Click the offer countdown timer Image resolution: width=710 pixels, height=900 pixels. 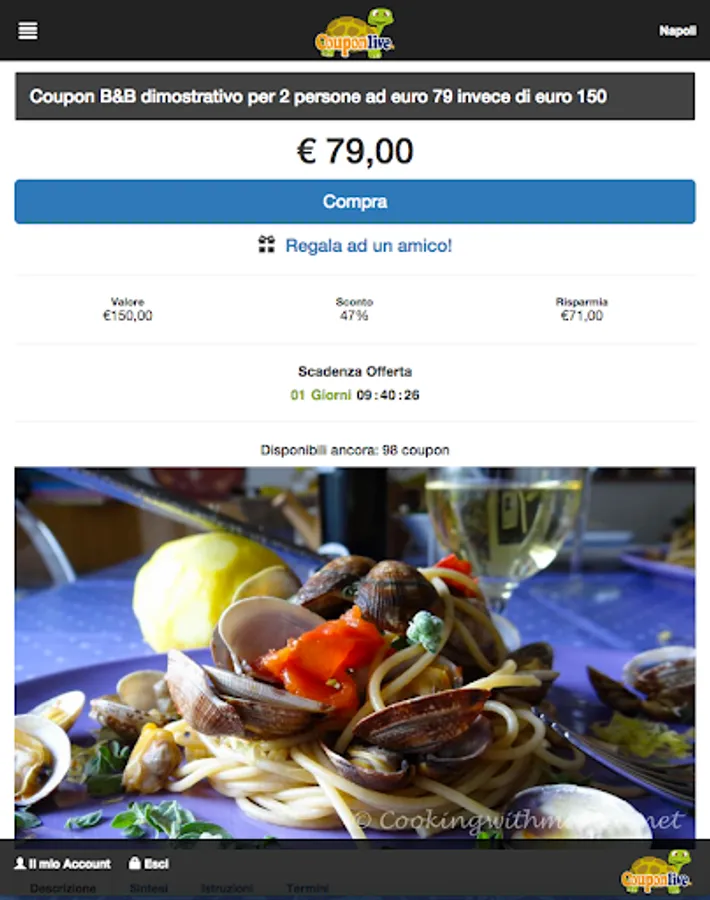click(x=355, y=395)
